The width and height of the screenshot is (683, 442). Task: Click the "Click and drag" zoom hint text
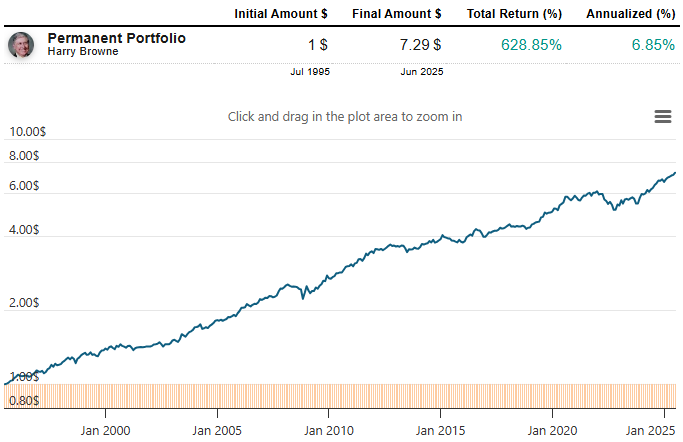coord(345,117)
